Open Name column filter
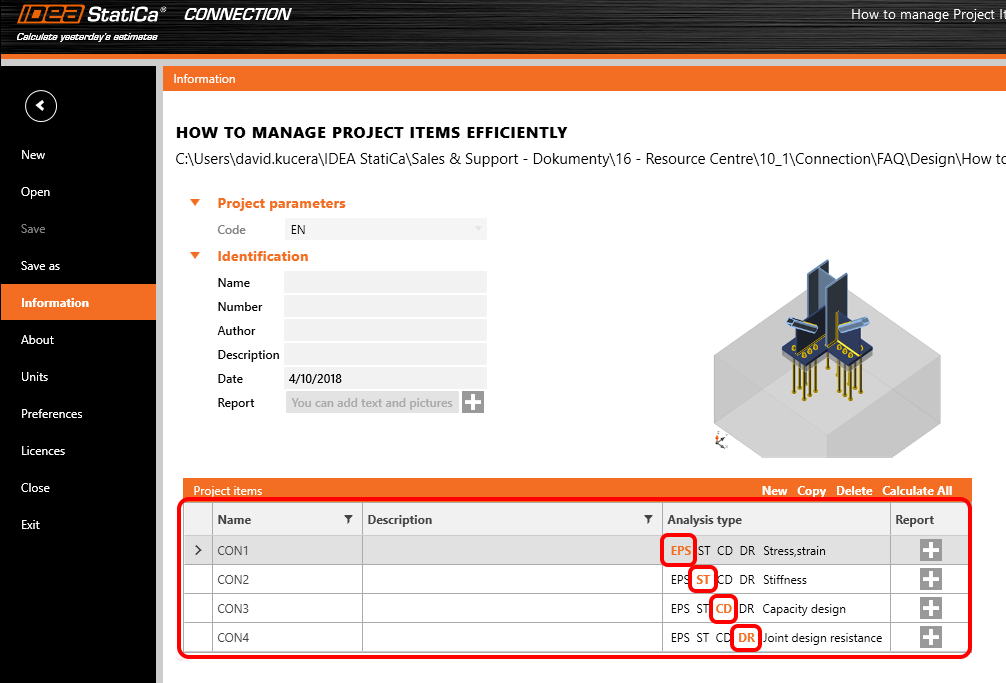The width and height of the screenshot is (1006, 683). 348,519
